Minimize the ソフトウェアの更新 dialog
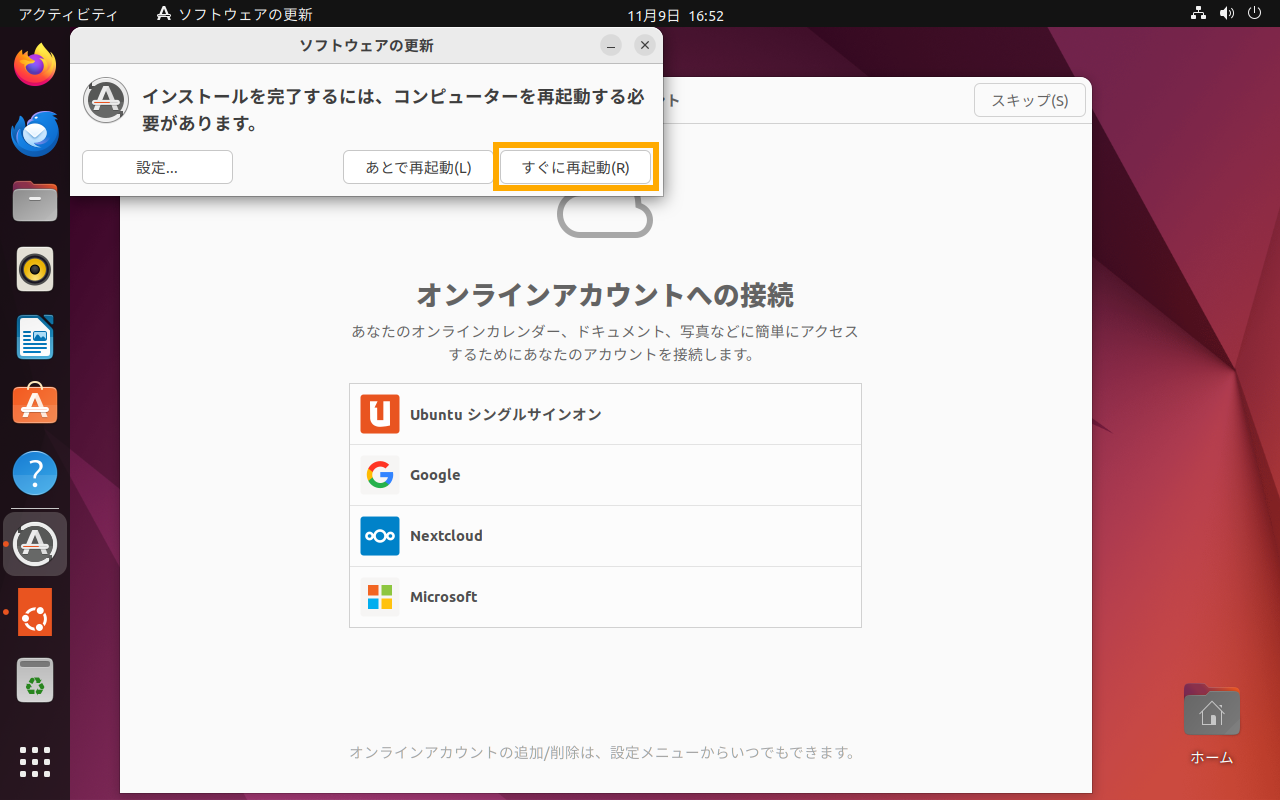This screenshot has height=800, width=1280. pyautogui.click(x=611, y=45)
